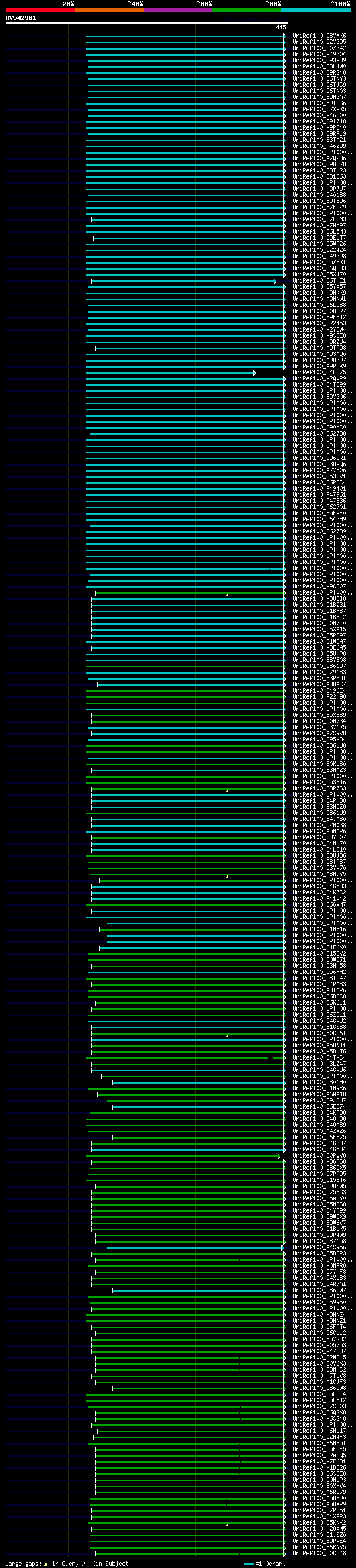Click the green ~80% legend bar segment
356x1568 pixels.
[x=247, y=10]
